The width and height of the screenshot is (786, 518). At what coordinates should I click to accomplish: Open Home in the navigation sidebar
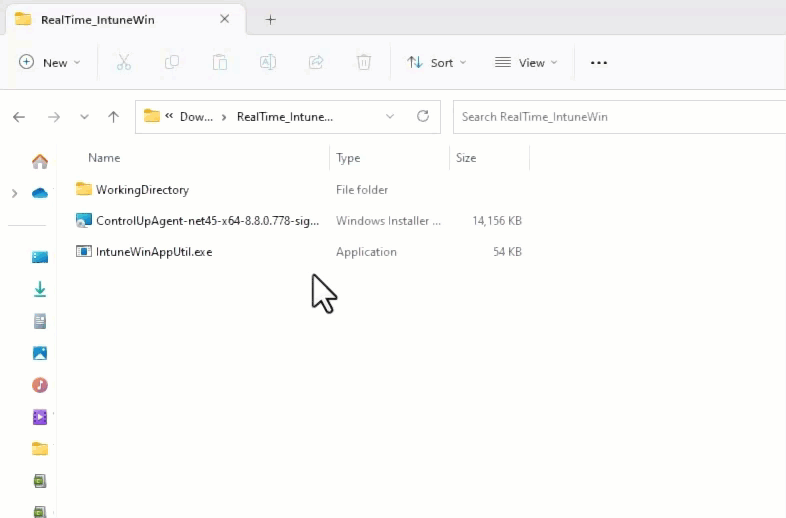pos(40,161)
